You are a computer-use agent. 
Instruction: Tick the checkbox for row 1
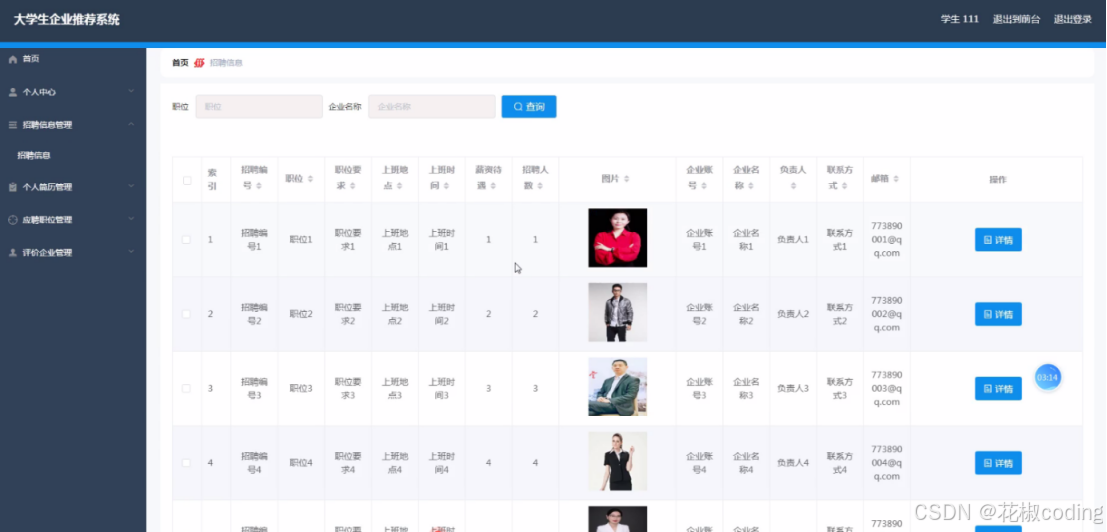tap(186, 240)
